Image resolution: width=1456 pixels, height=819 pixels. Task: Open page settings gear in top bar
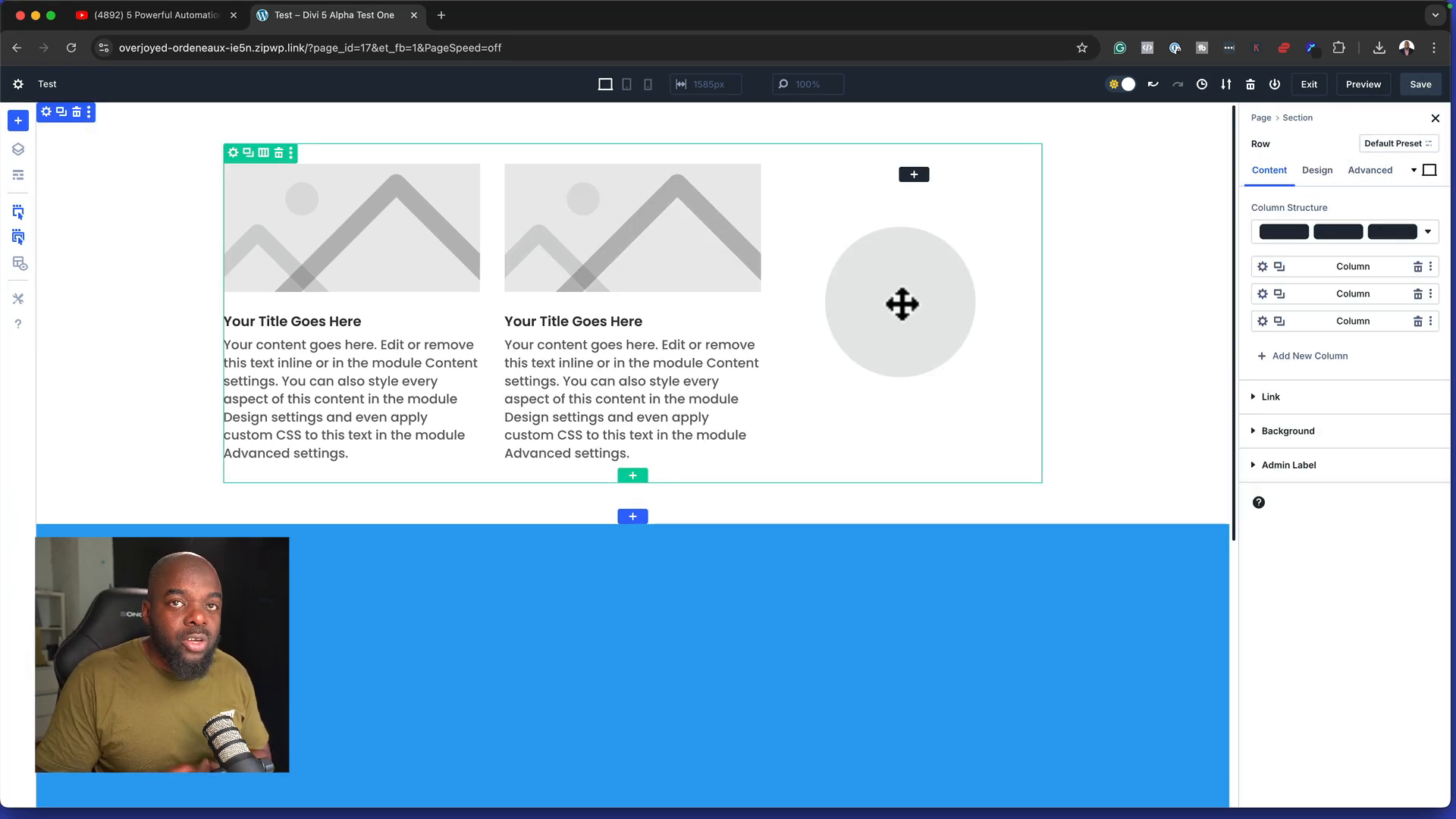click(x=18, y=84)
